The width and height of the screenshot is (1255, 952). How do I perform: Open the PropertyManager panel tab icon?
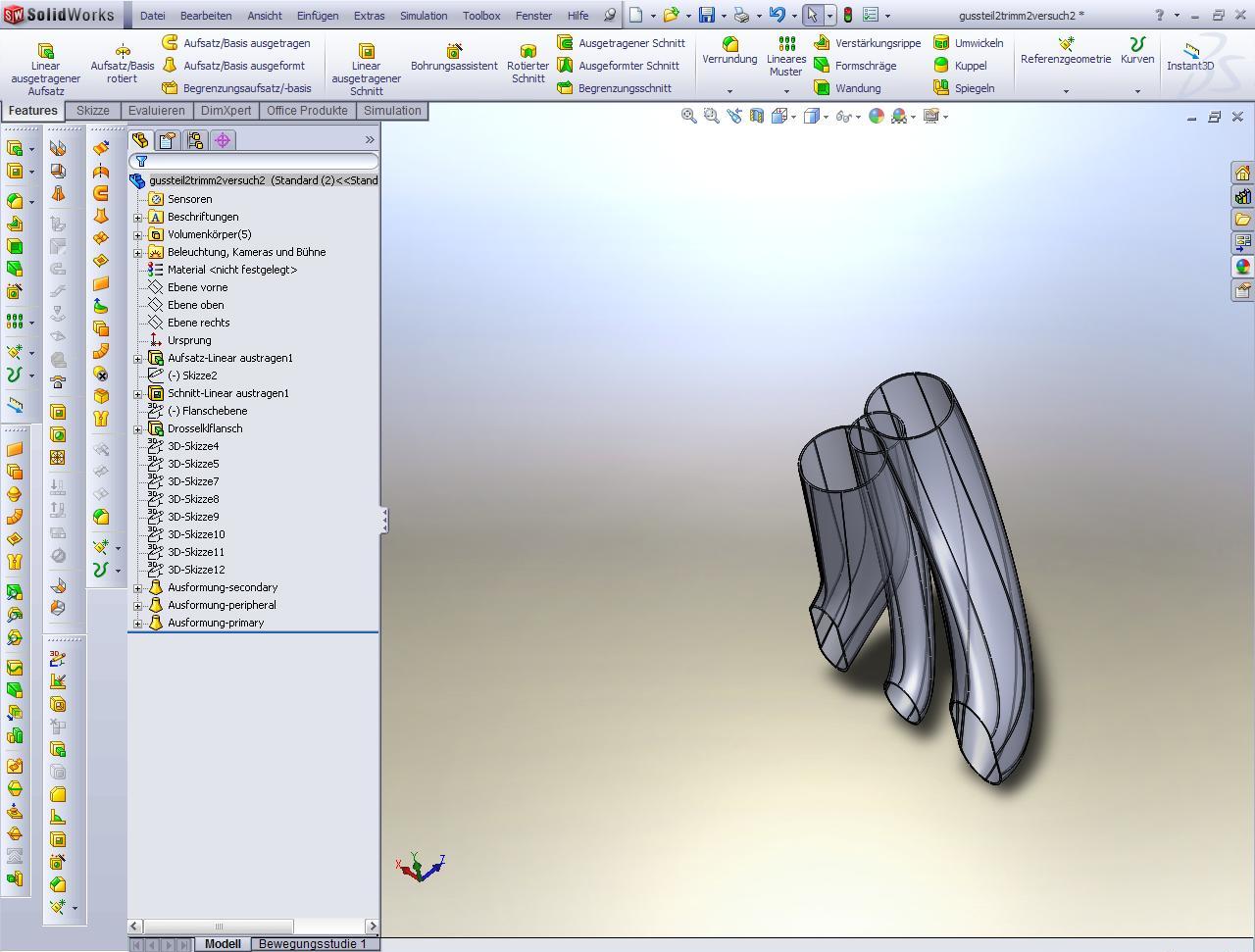(x=168, y=140)
